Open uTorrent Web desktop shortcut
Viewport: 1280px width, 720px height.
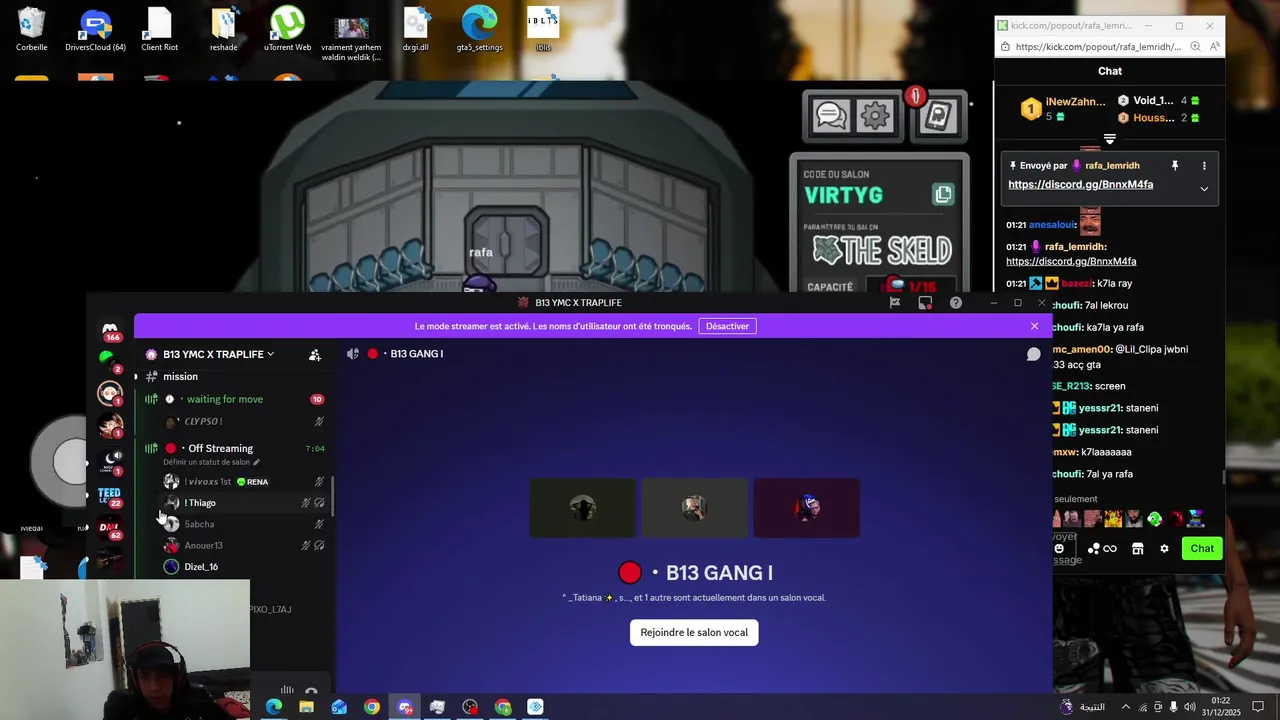tap(288, 29)
